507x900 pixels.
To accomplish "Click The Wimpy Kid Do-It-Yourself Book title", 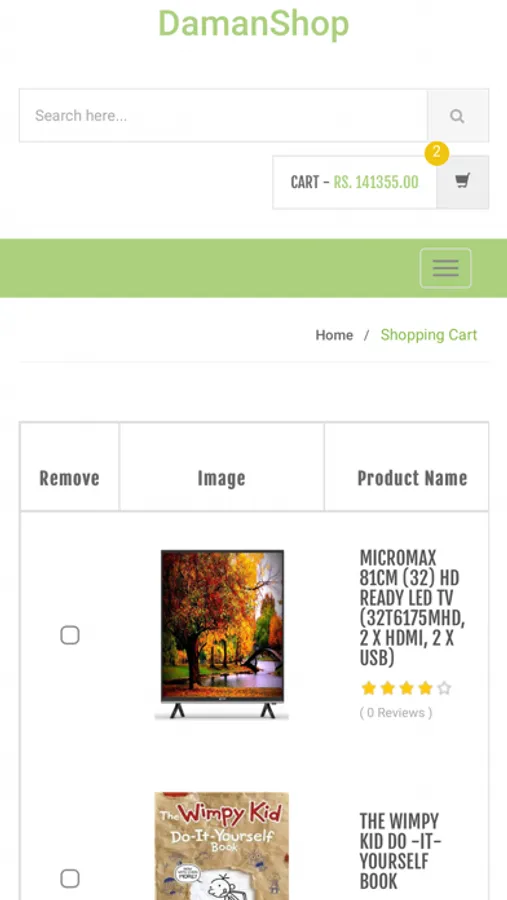I will point(400,851).
